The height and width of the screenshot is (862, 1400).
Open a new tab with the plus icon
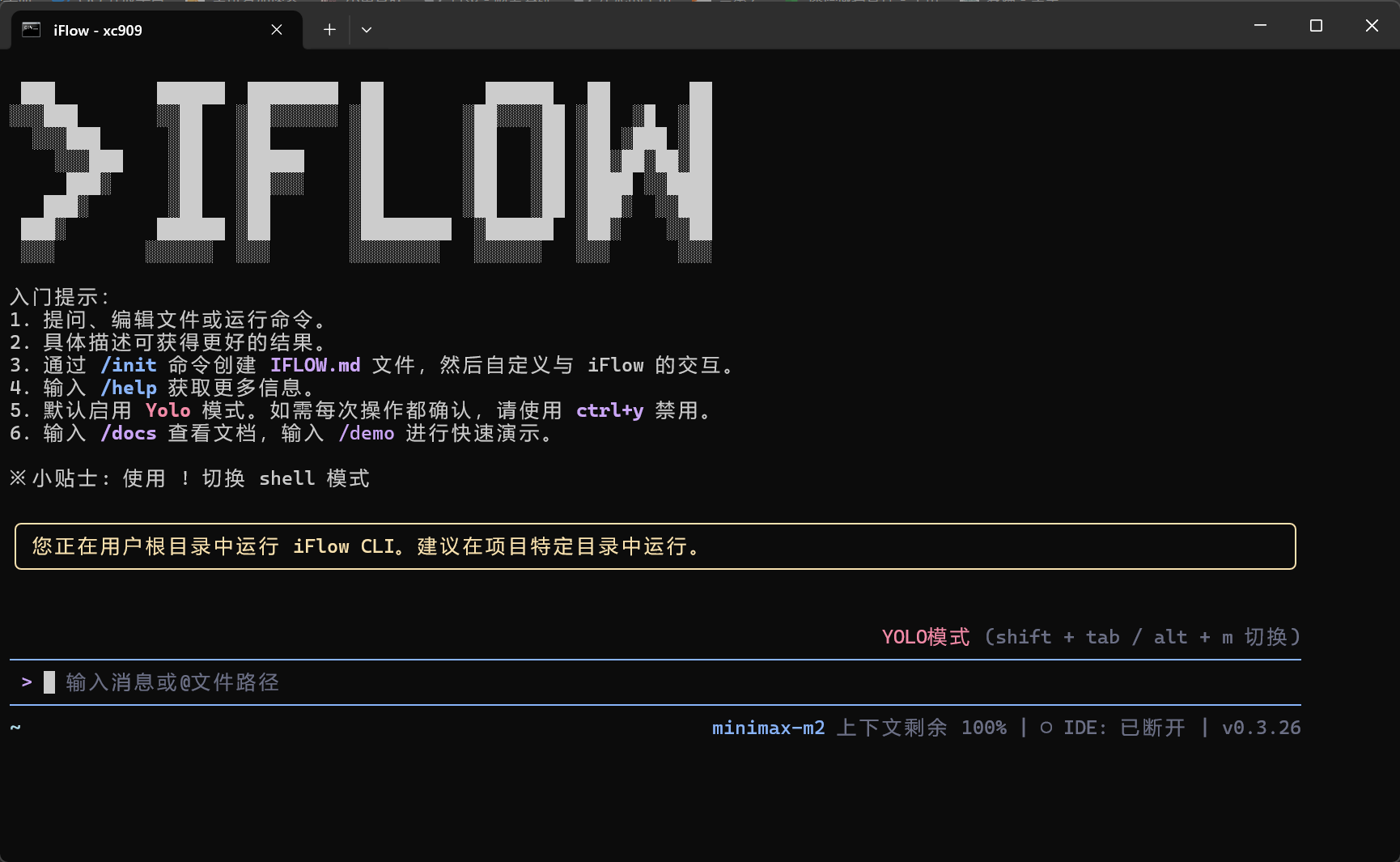pyautogui.click(x=329, y=29)
